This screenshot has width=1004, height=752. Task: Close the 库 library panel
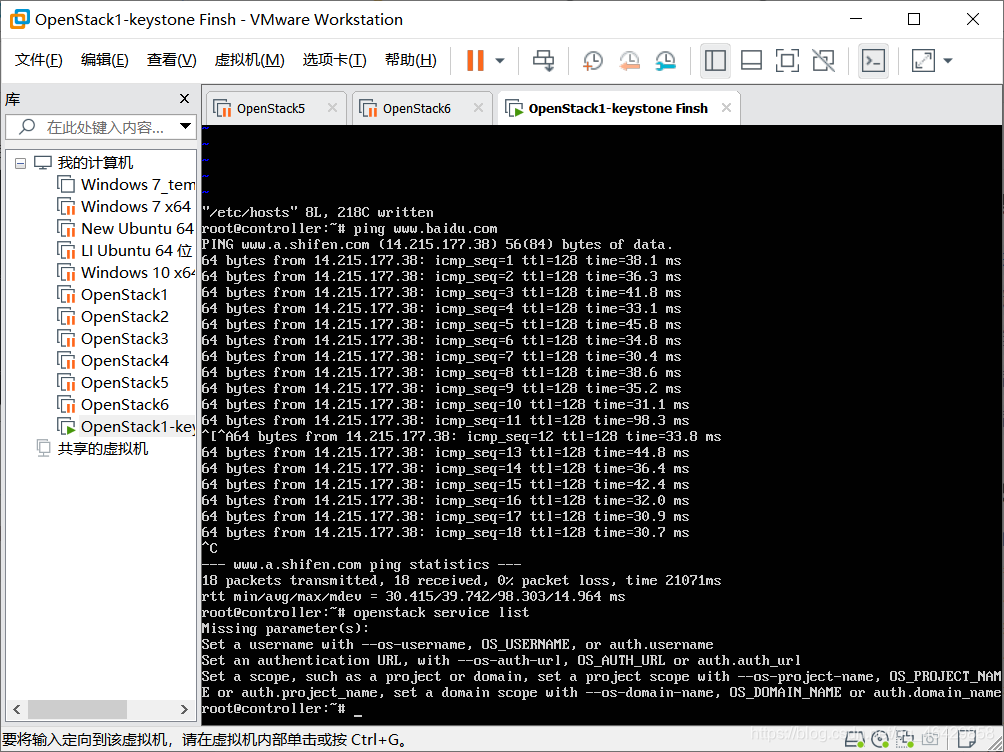point(184,99)
